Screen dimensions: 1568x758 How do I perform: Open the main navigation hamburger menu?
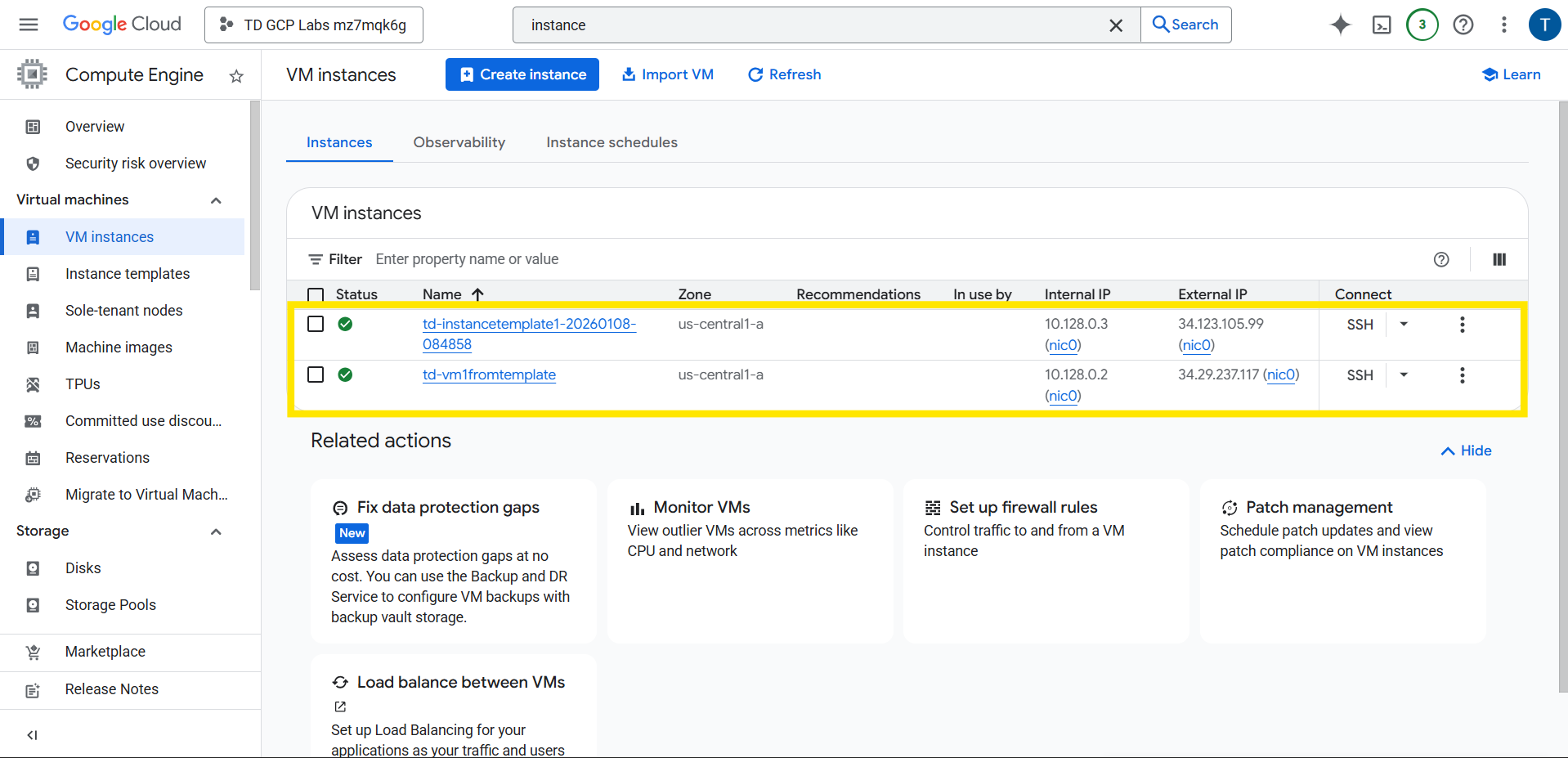click(x=29, y=25)
